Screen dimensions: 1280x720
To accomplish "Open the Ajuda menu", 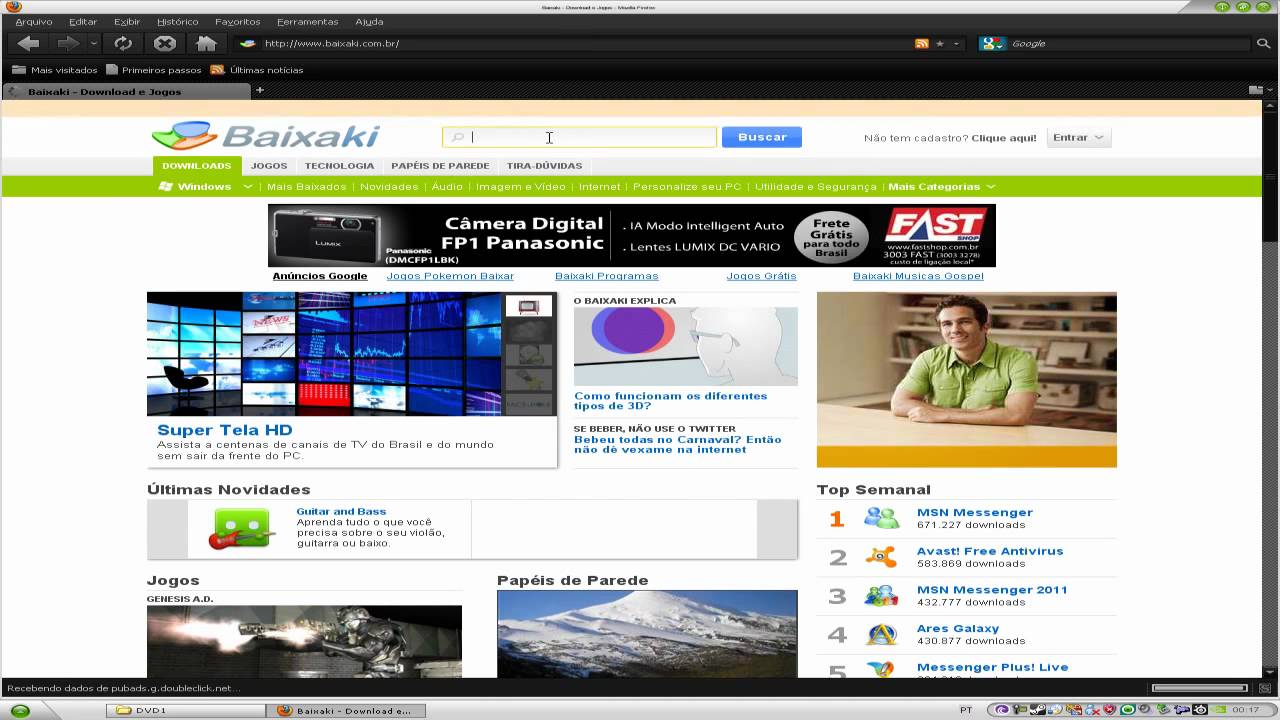I will tap(369, 21).
